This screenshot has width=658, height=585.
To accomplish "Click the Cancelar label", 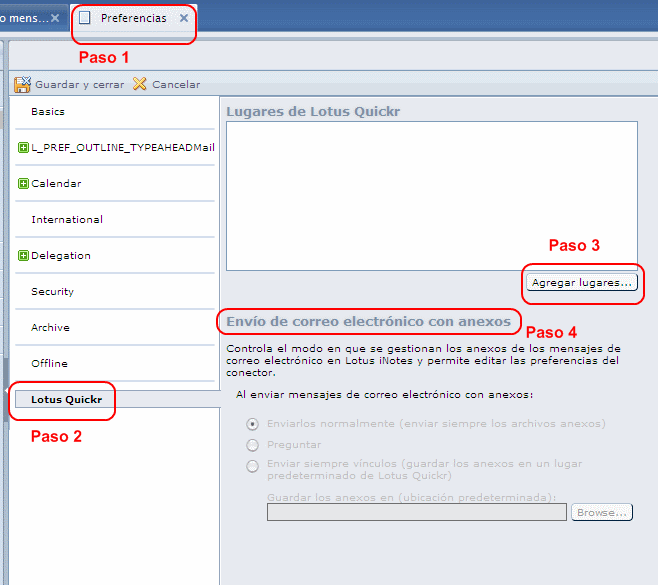I will (176, 84).
